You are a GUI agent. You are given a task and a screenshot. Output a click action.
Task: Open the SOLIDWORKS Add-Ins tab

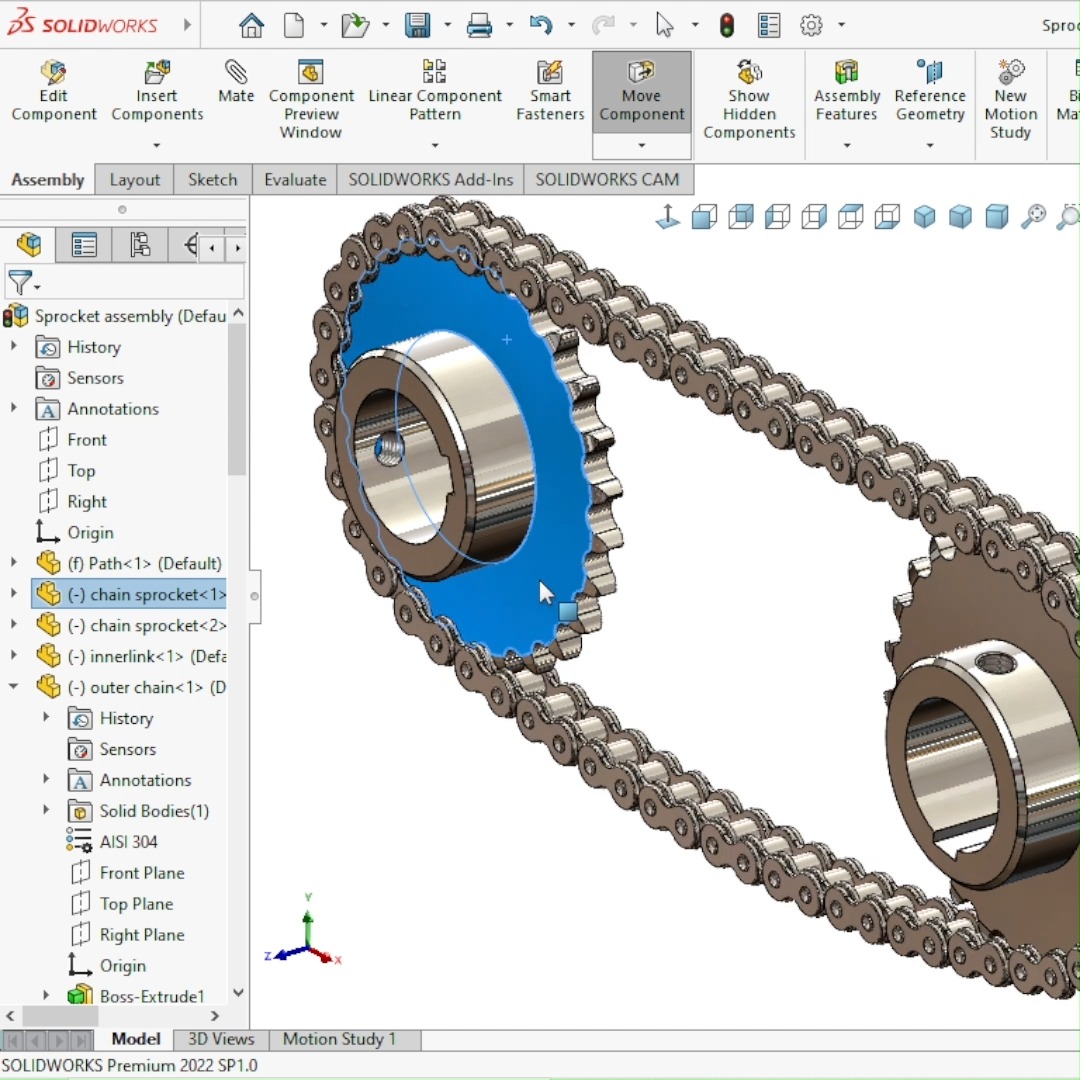430,180
